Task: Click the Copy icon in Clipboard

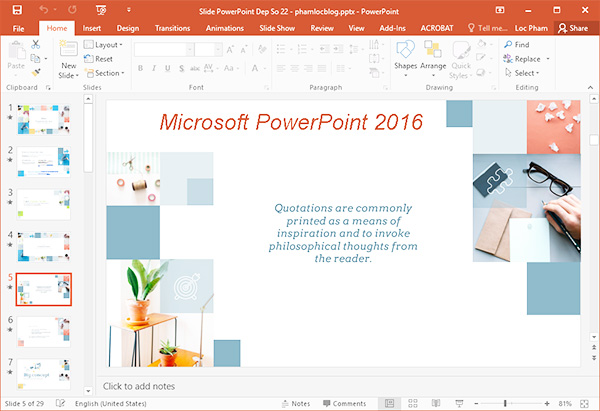Action: (35, 59)
